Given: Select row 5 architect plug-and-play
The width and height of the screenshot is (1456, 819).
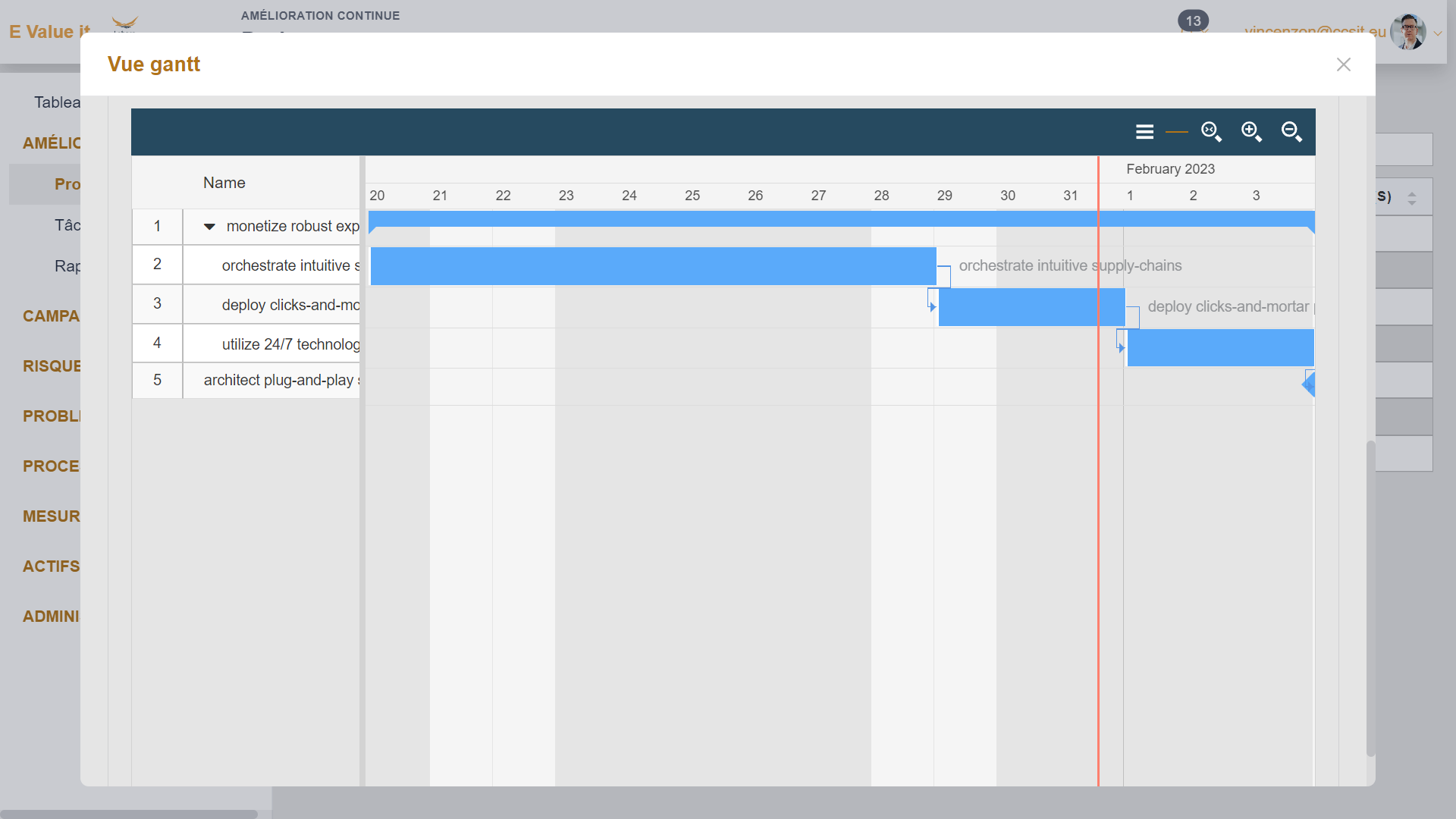Looking at the screenshot, I should coord(278,380).
